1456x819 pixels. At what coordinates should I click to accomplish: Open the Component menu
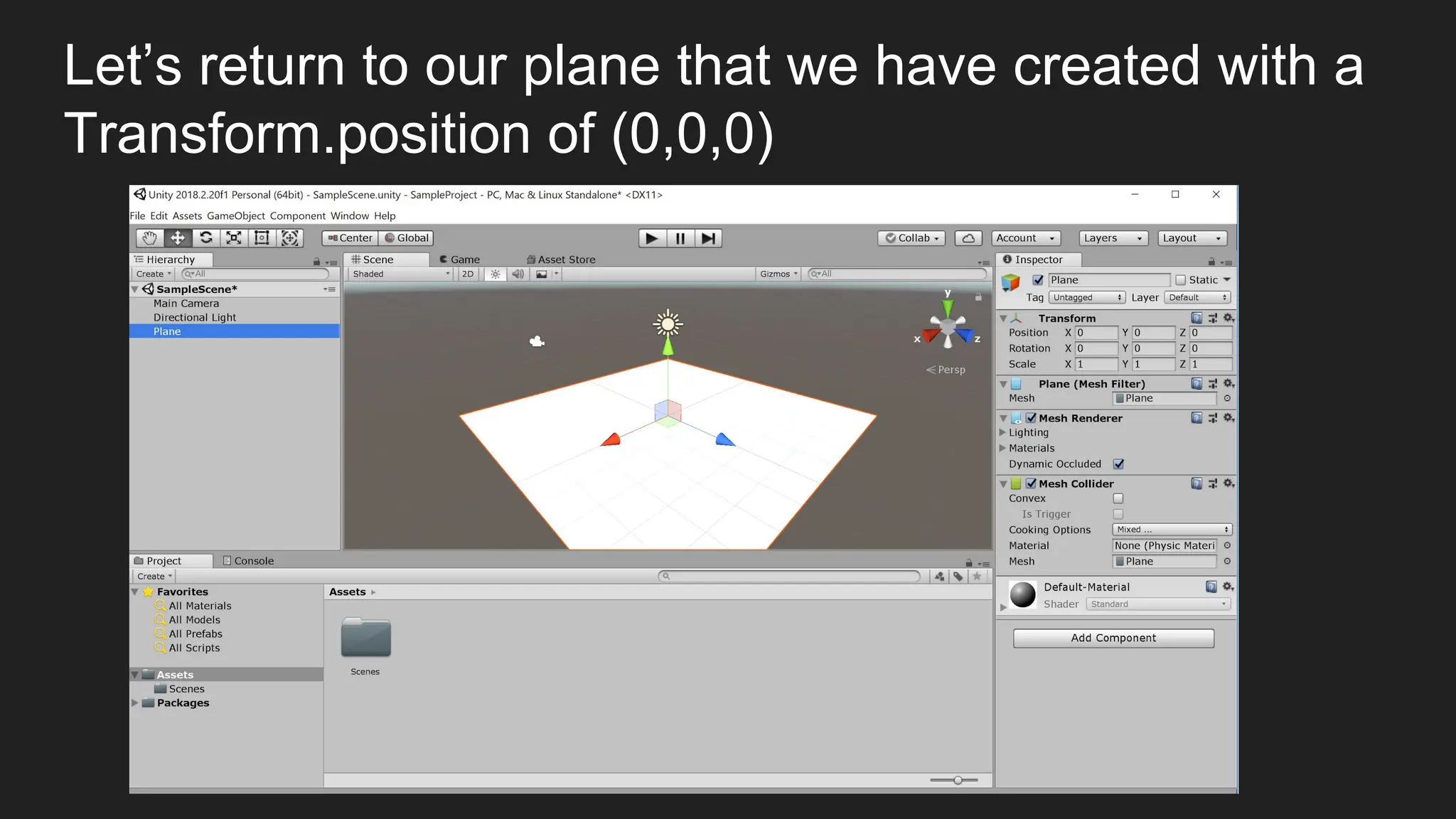point(297,216)
